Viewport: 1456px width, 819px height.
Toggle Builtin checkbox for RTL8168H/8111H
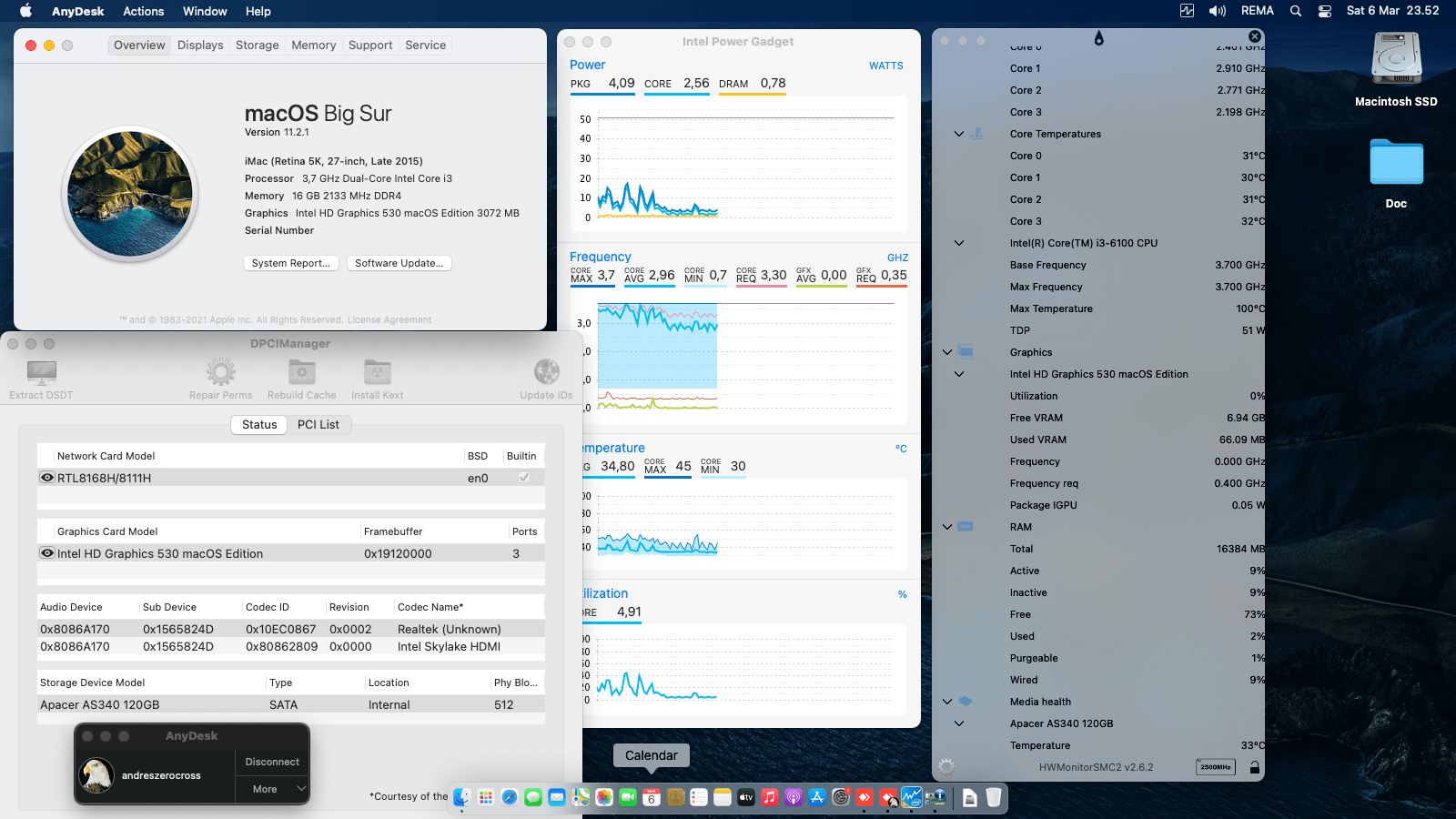(x=524, y=477)
